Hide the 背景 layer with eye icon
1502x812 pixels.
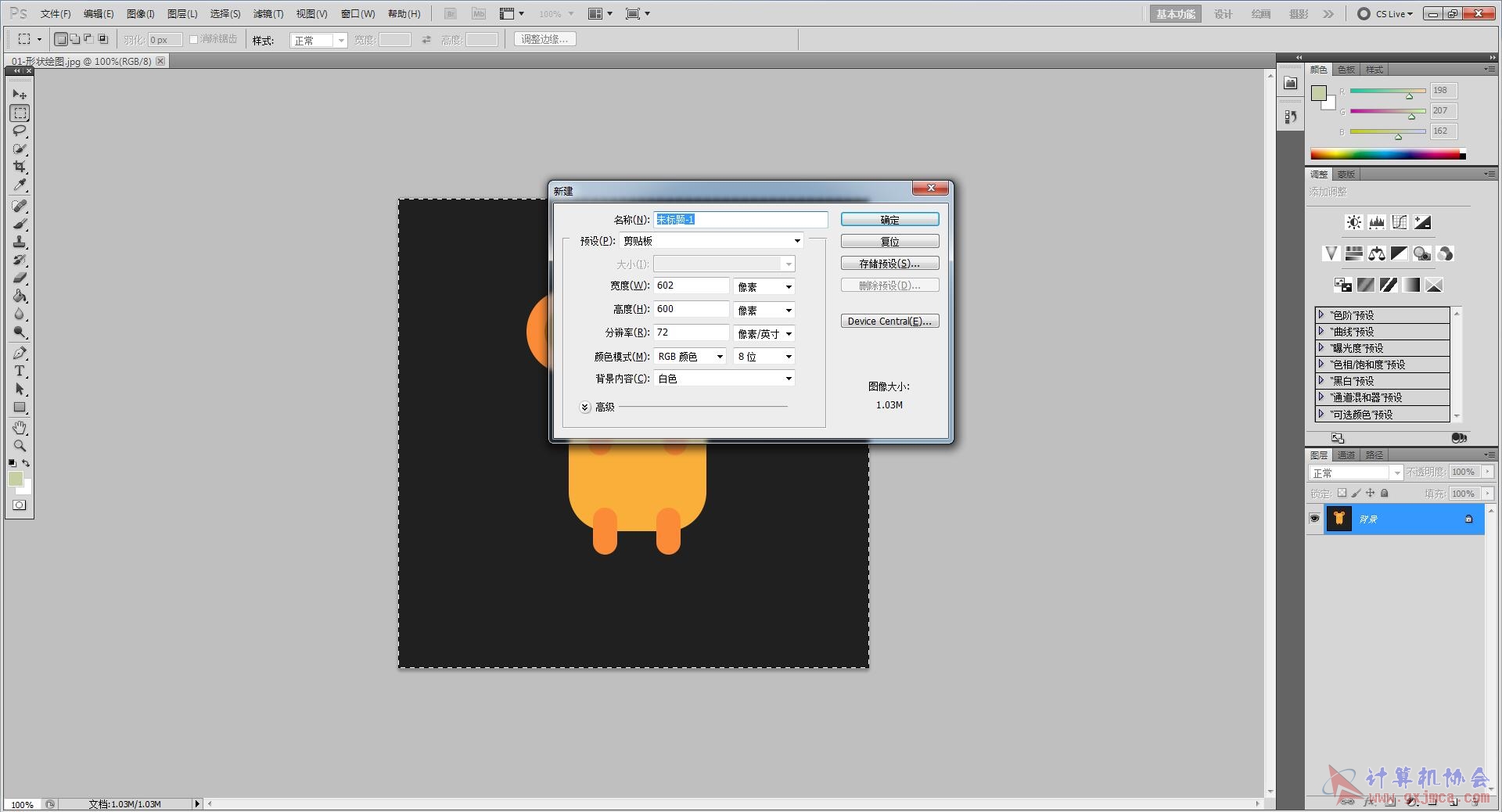click(x=1314, y=519)
